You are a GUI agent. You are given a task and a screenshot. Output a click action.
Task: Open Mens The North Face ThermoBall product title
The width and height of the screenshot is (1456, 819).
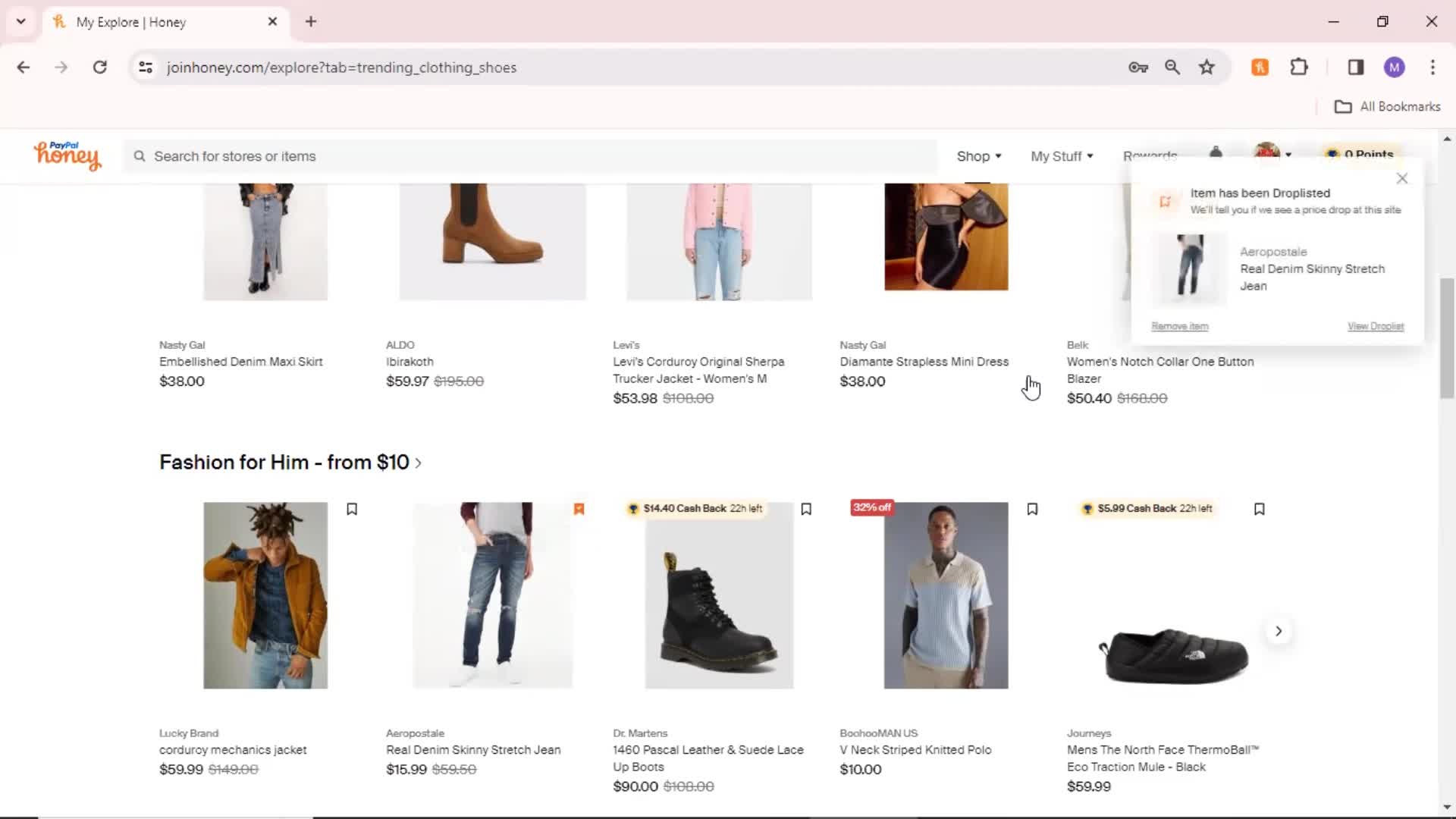(x=1163, y=758)
